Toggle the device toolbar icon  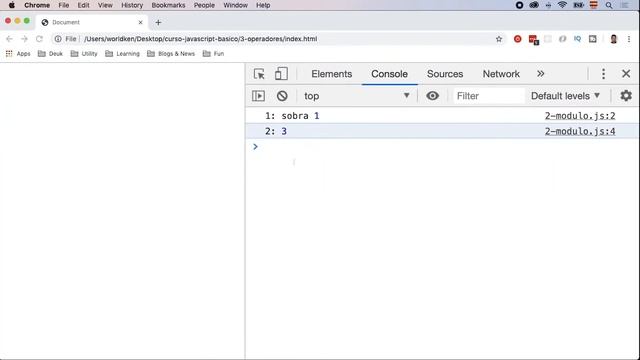(281, 74)
